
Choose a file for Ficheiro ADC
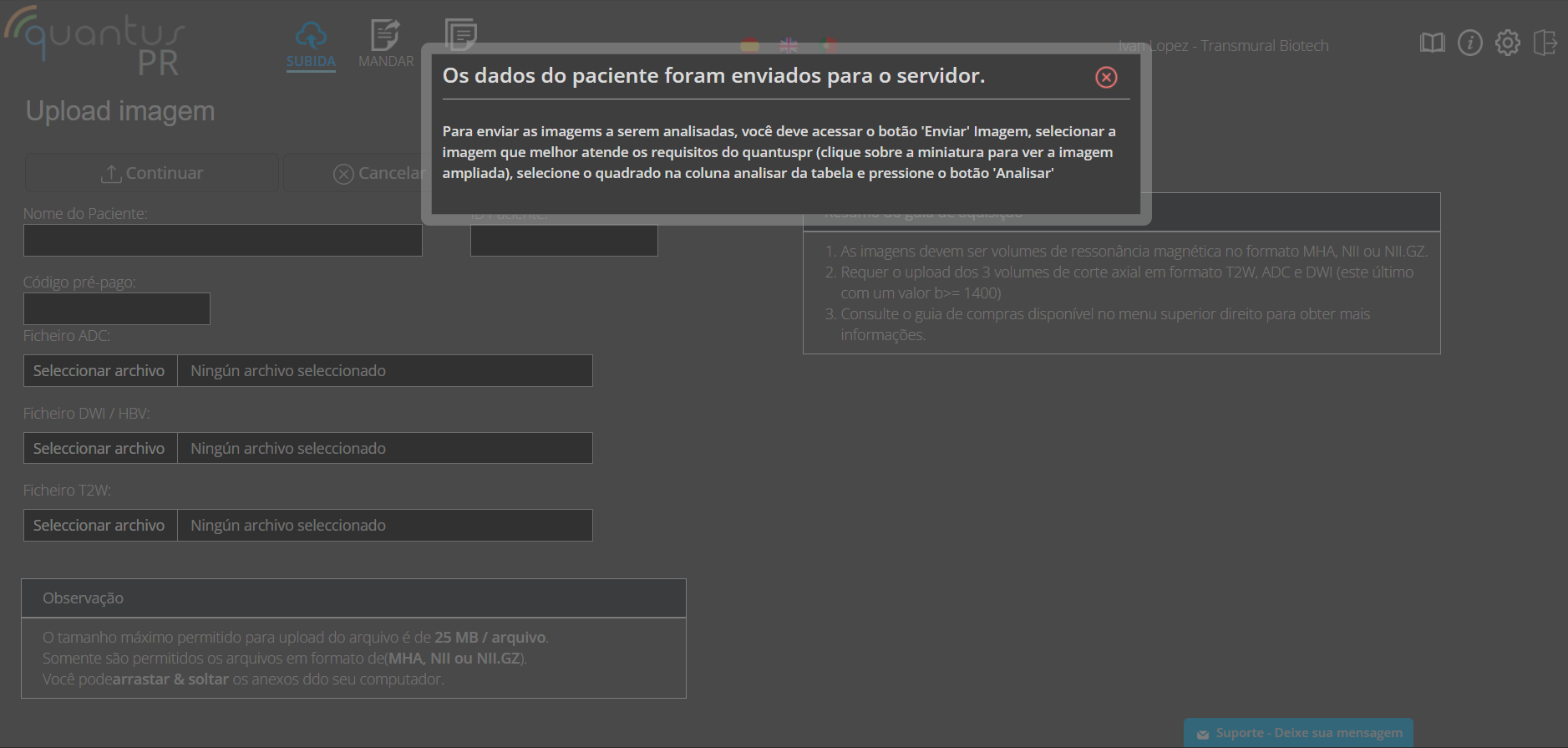pyautogui.click(x=99, y=371)
